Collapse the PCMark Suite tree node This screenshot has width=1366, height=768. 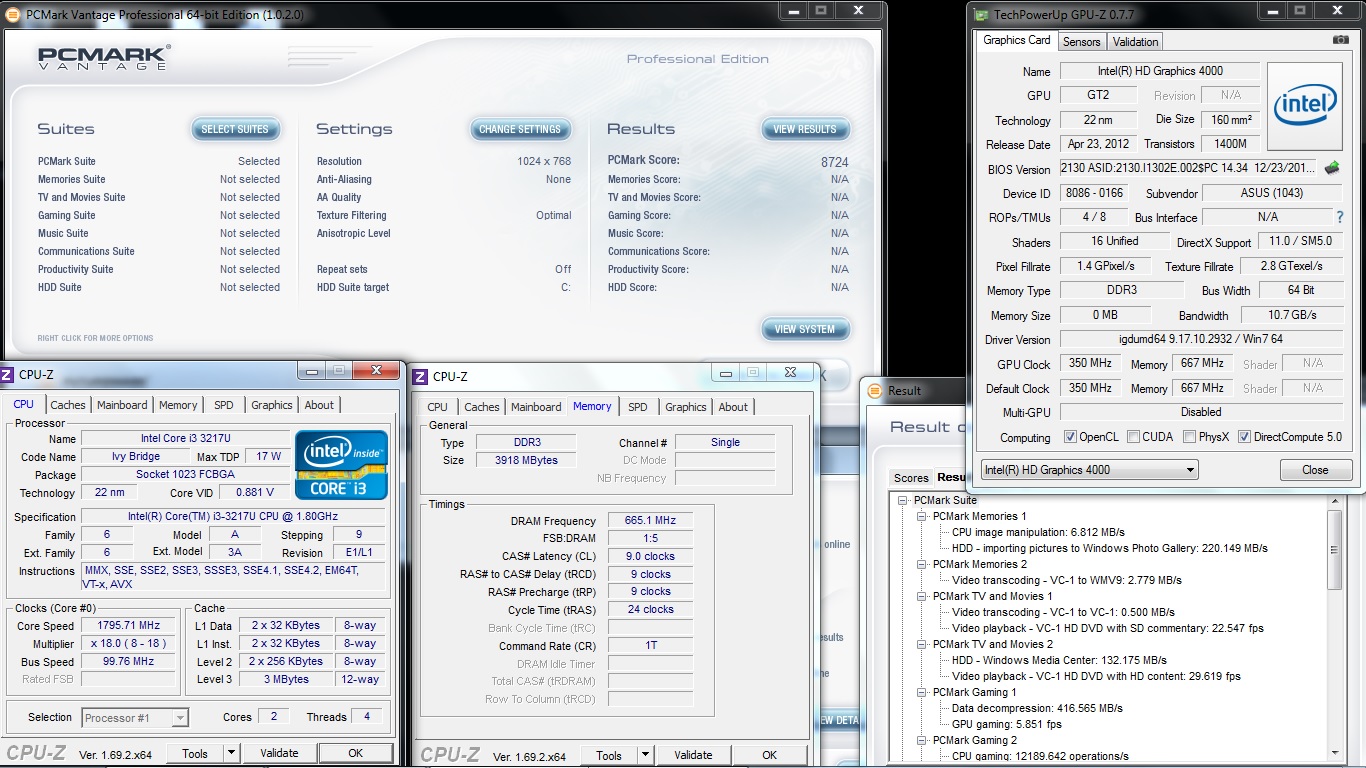(x=903, y=500)
